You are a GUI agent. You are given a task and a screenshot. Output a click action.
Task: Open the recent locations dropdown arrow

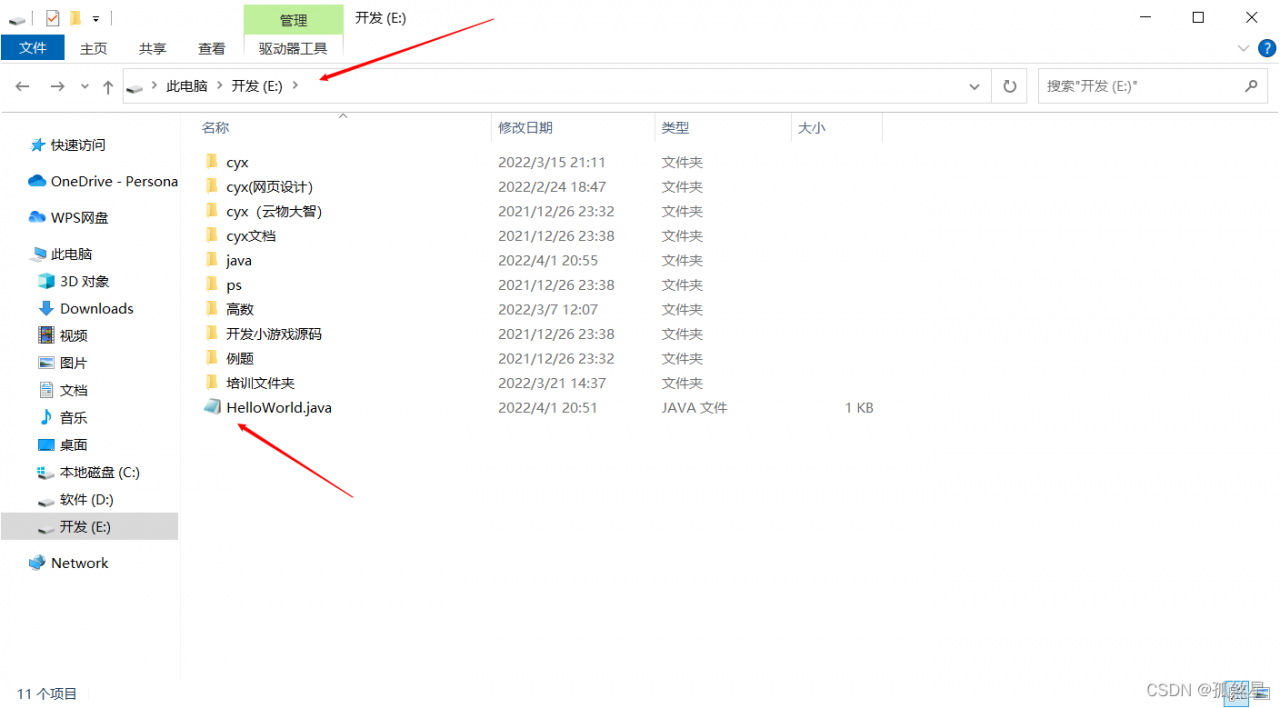click(85, 87)
